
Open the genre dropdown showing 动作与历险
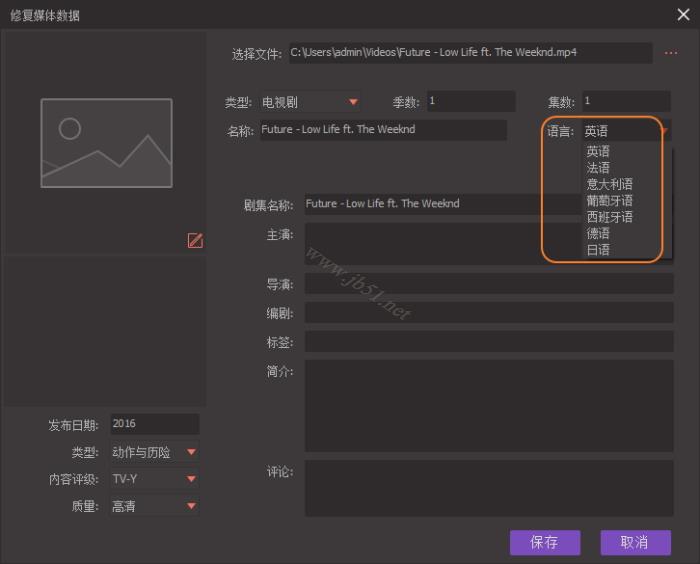(154, 452)
